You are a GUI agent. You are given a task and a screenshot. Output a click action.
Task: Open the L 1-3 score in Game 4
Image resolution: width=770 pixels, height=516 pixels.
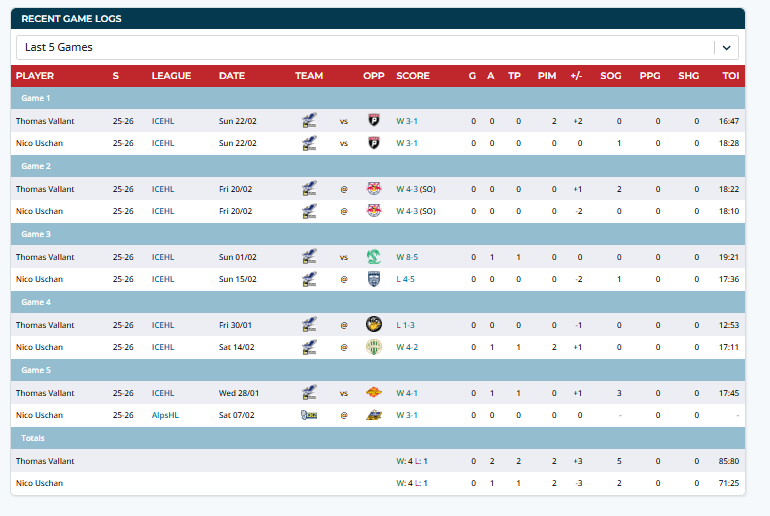click(406, 325)
